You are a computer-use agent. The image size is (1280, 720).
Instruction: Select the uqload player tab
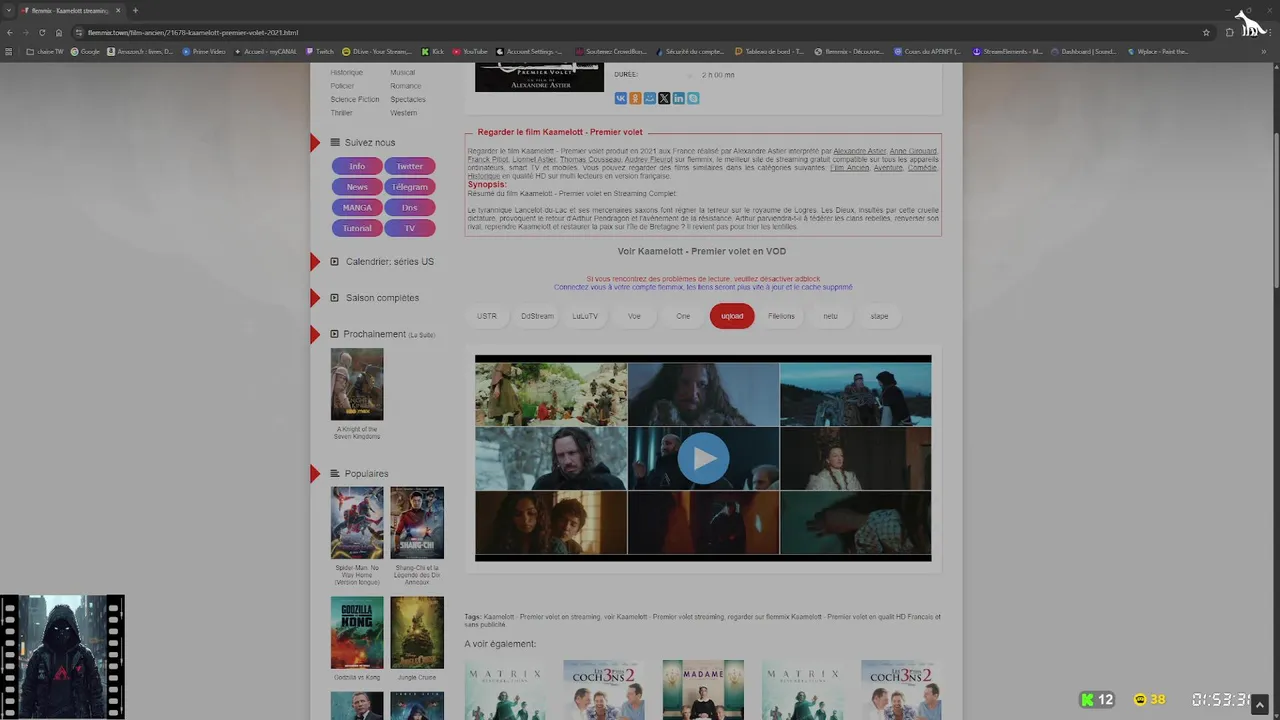coord(732,316)
